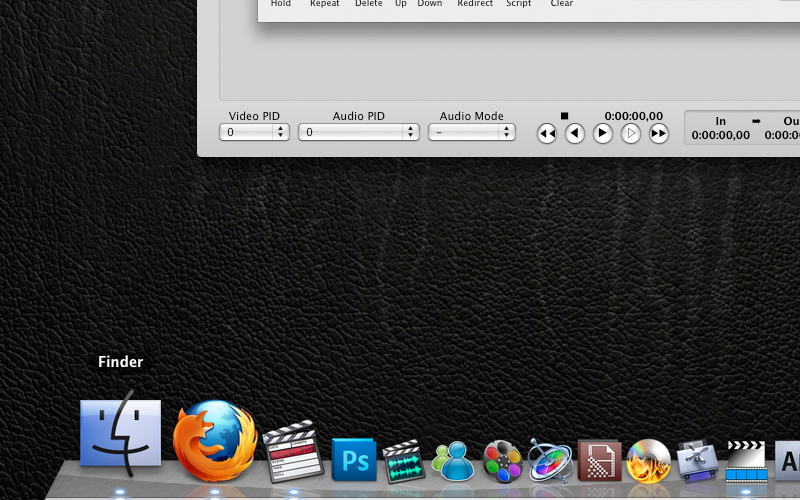Click the solid black play button

coord(603,134)
